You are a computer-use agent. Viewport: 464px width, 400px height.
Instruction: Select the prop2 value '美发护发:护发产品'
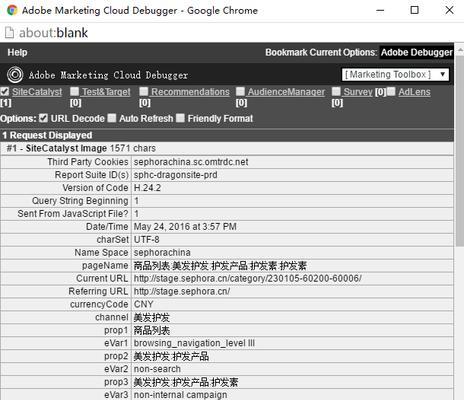click(171, 356)
